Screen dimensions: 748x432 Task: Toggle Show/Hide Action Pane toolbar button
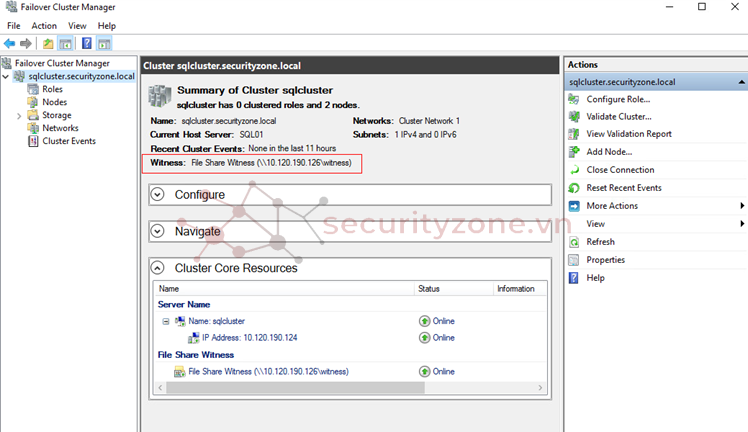[104, 43]
